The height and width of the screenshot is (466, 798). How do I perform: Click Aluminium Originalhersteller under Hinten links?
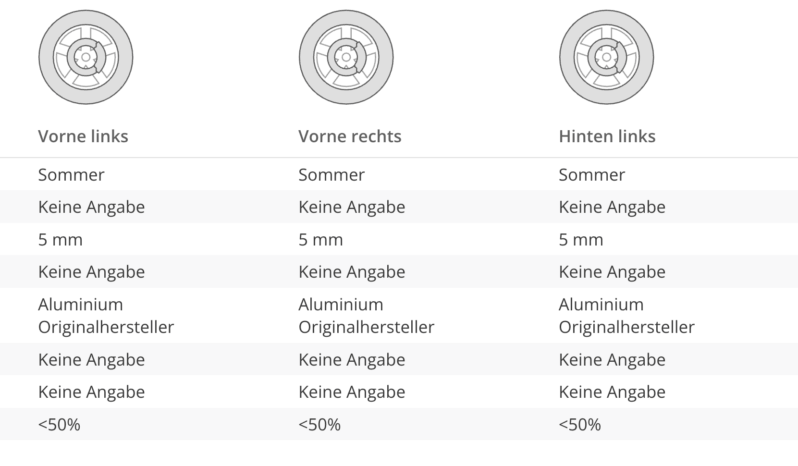[x=626, y=315]
